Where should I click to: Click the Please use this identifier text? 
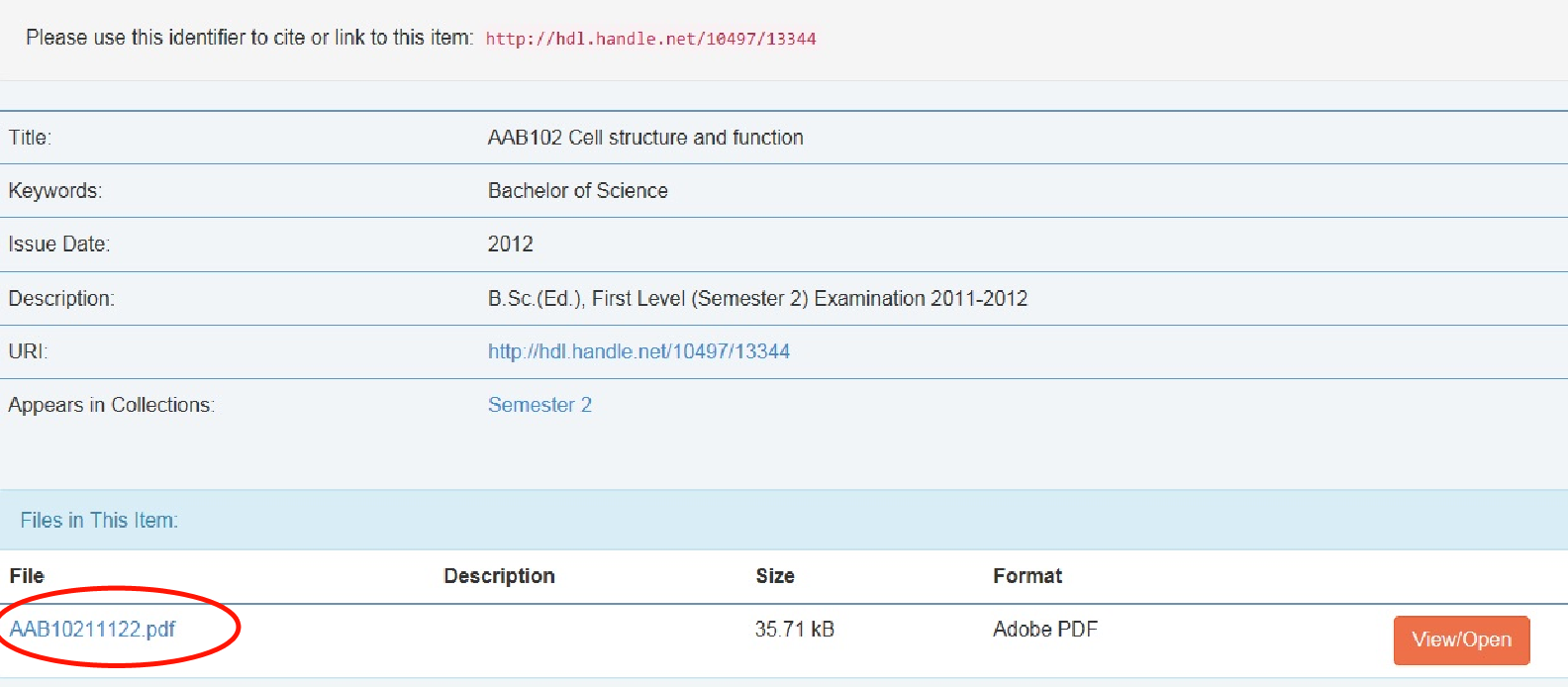point(249,38)
